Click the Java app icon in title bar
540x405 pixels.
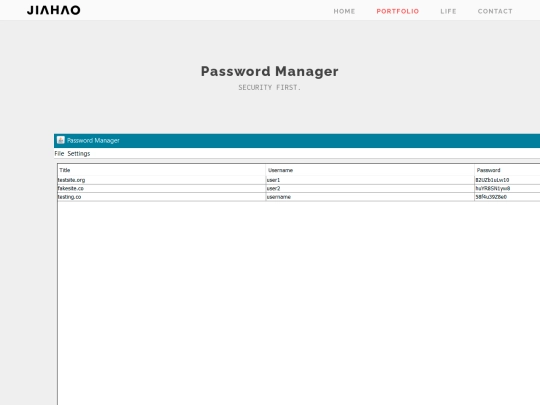(61, 140)
